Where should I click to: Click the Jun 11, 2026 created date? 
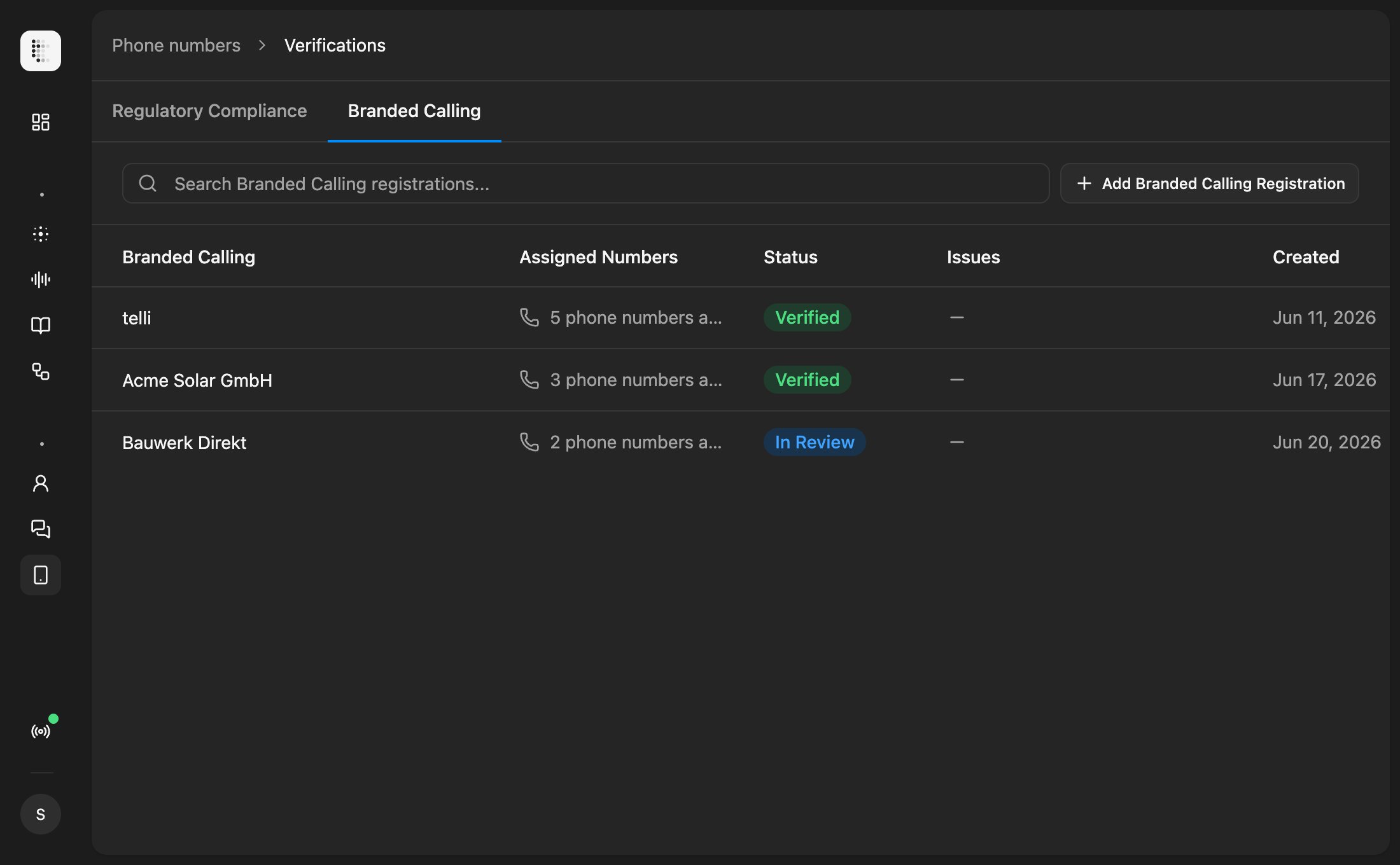pos(1324,317)
